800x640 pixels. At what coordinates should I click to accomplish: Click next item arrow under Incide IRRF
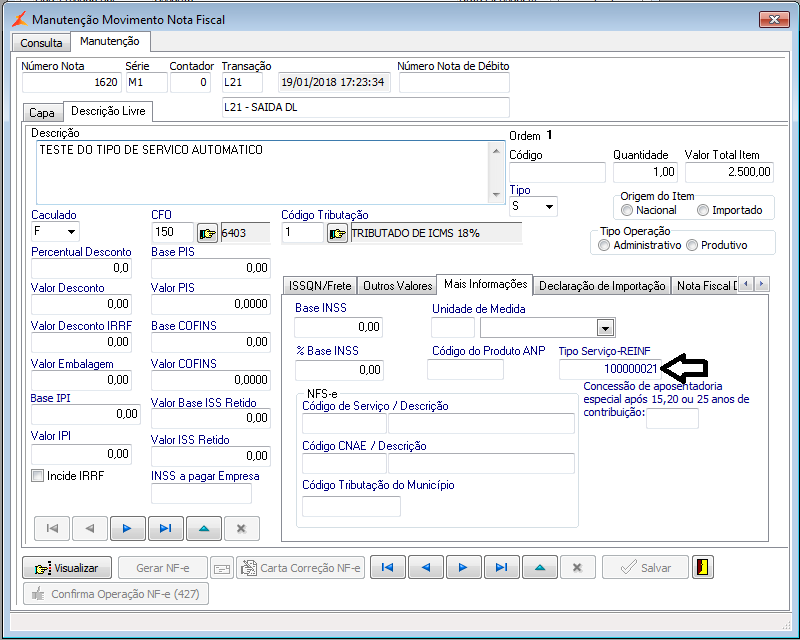click(x=127, y=528)
